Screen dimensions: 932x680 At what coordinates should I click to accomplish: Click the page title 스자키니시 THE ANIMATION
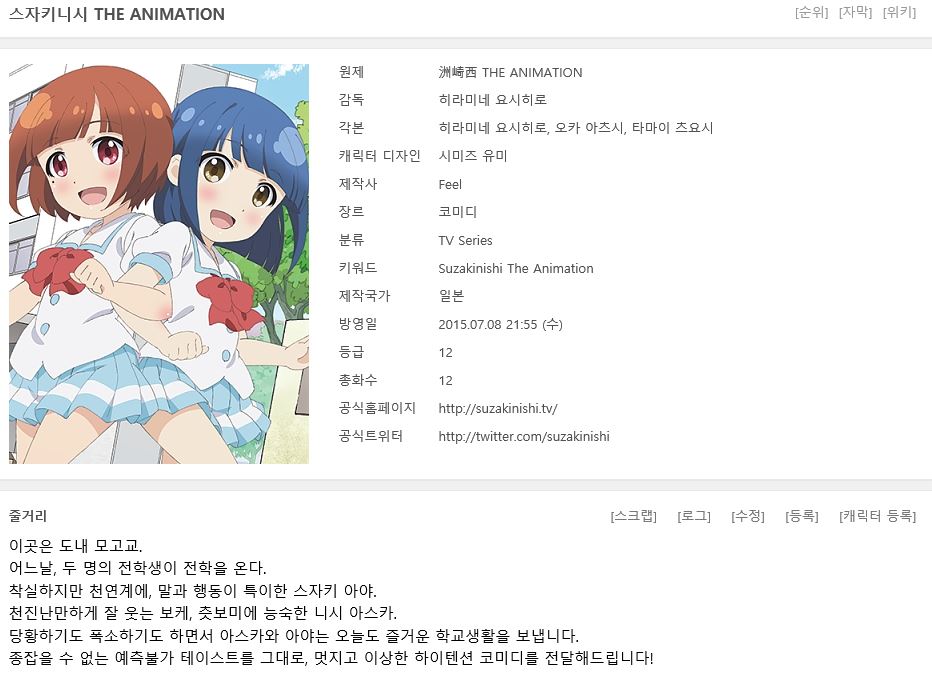[117, 14]
